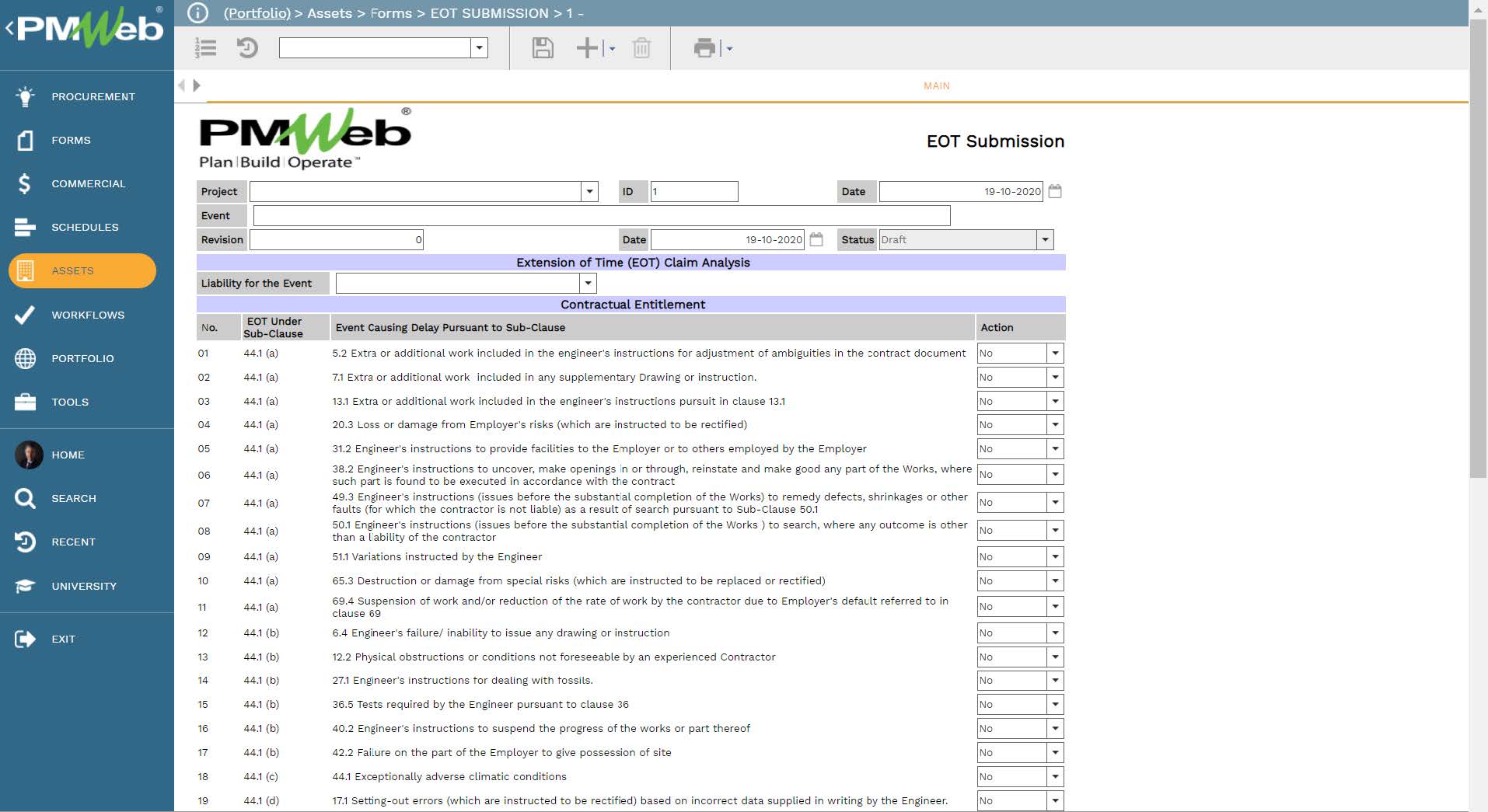Click the Portfolio globe icon
Screen dimensions: 1488x812
(25, 358)
